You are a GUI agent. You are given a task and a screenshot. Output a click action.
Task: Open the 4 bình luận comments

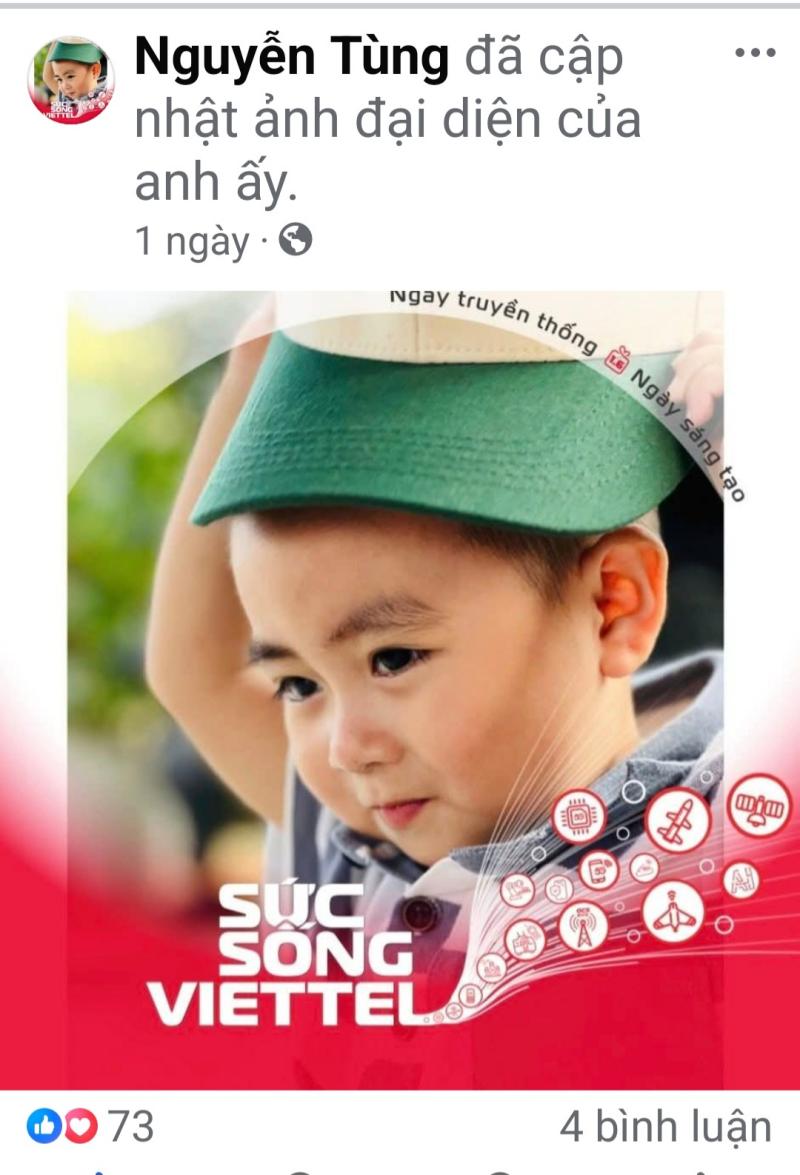(665, 1126)
